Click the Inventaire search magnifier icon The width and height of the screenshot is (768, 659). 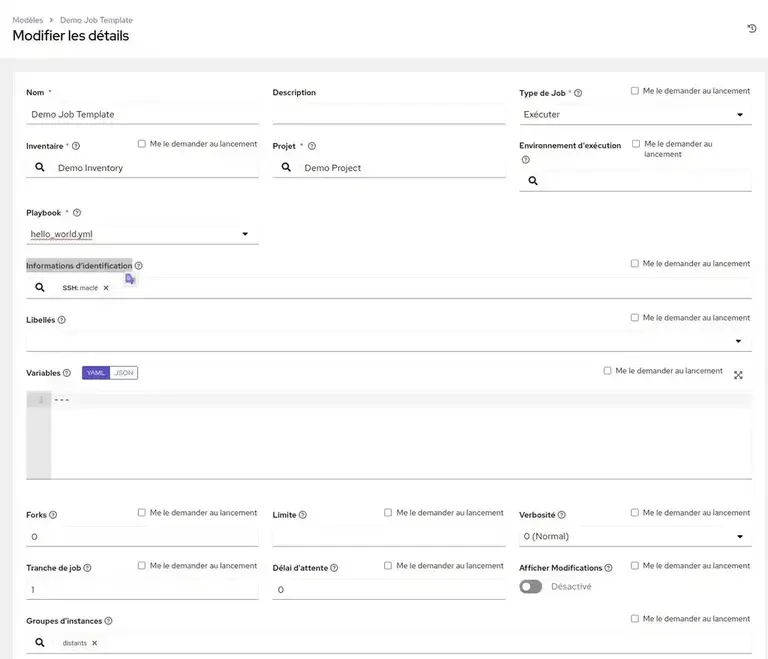(40, 168)
